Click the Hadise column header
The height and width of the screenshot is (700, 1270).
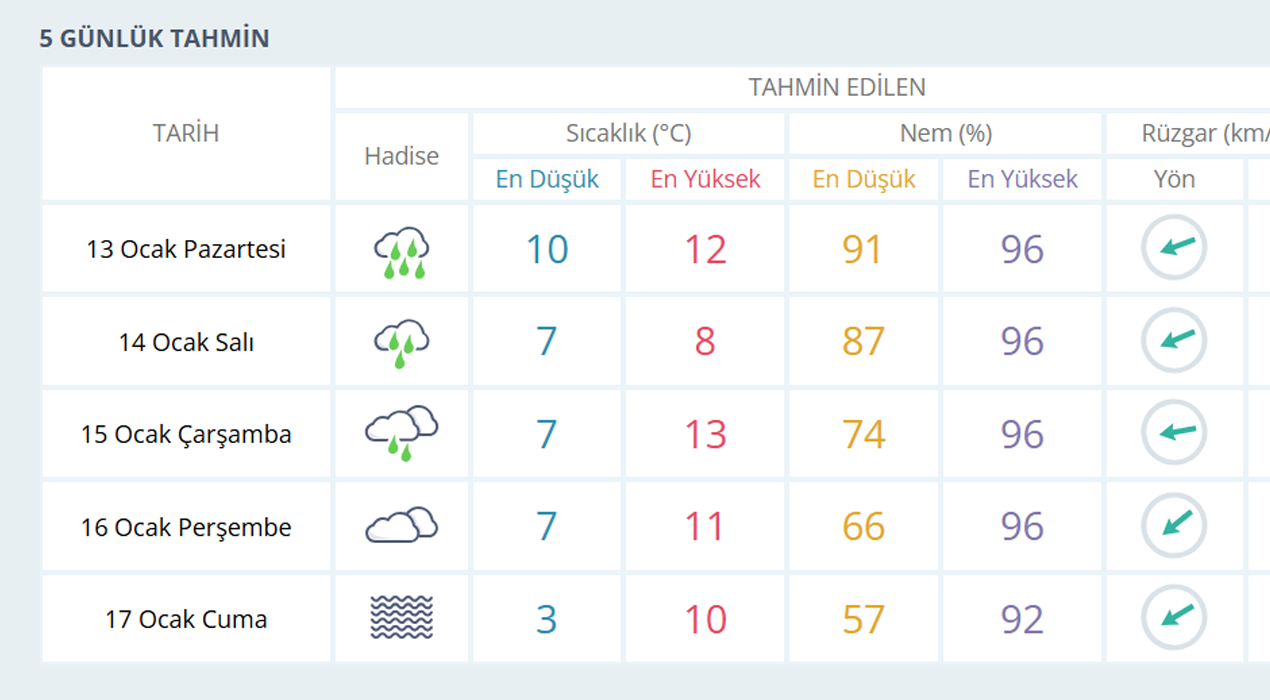click(401, 156)
